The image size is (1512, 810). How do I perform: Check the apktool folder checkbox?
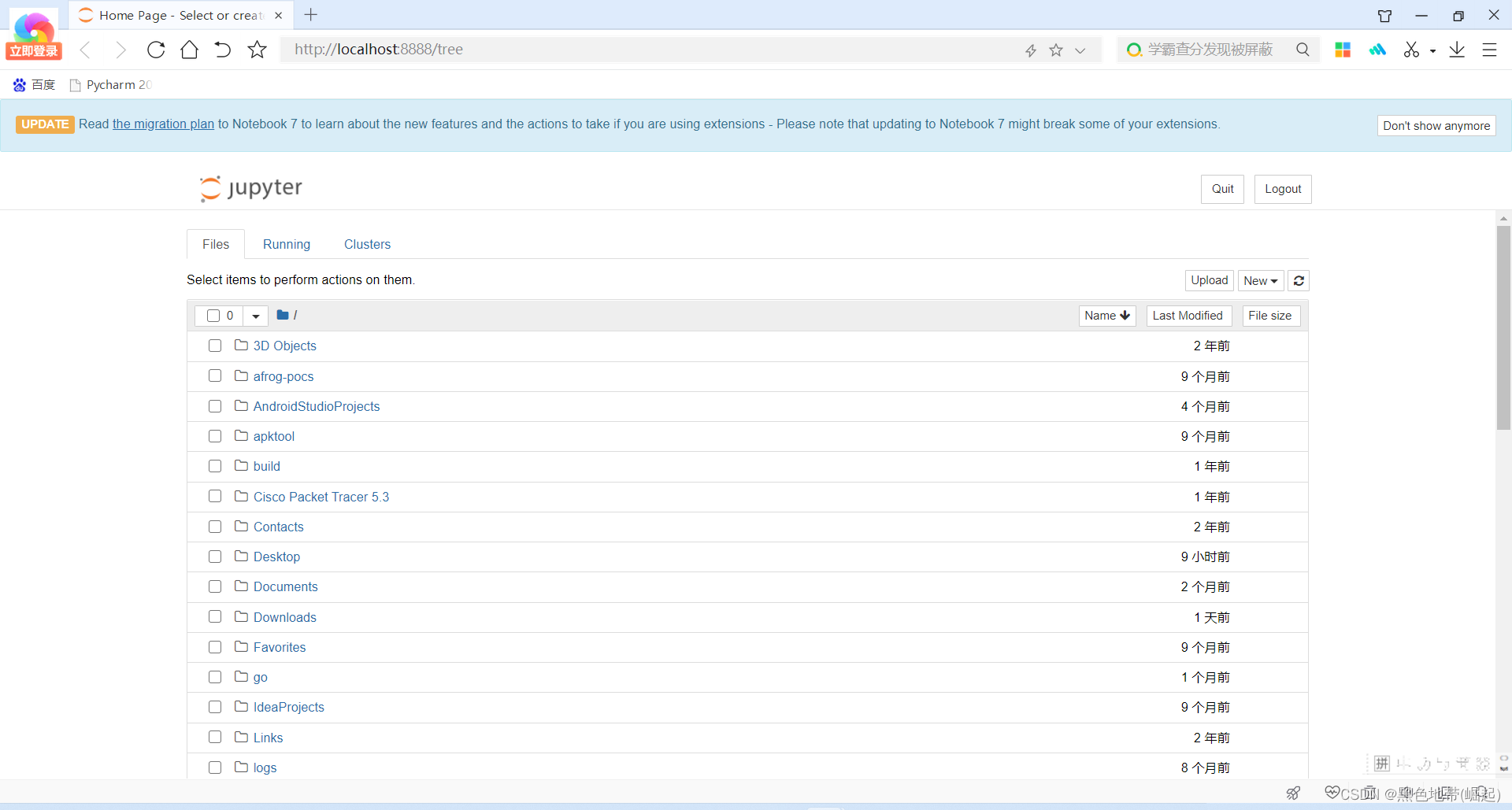(215, 436)
